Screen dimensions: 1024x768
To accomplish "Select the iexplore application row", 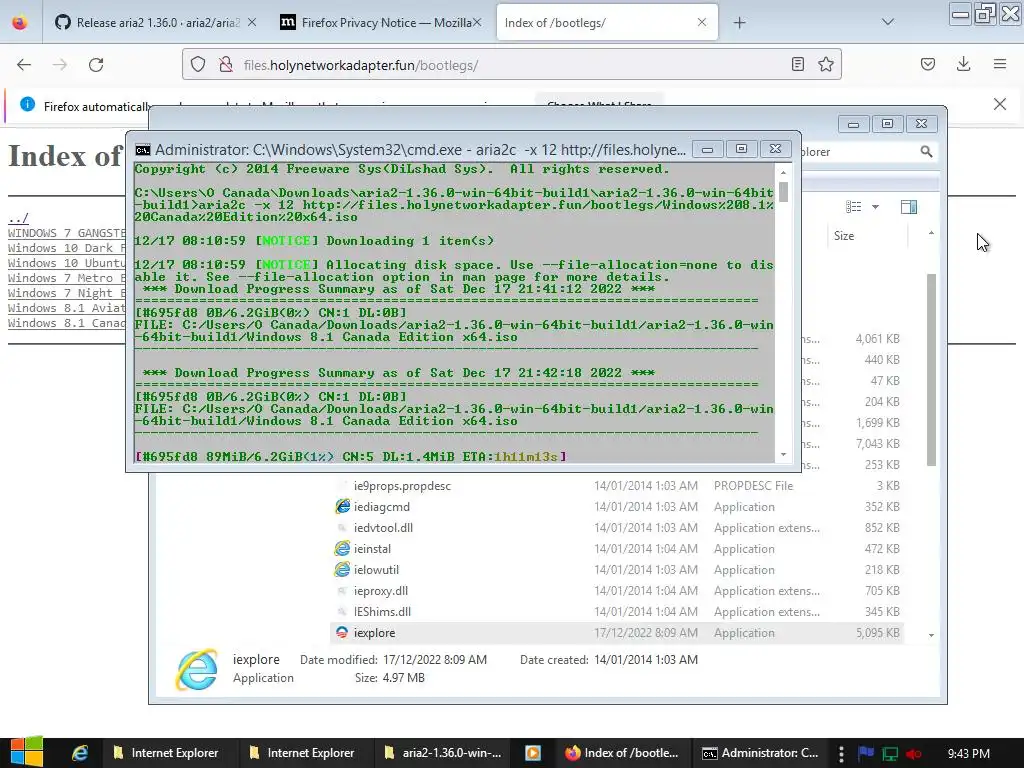I will click(617, 633).
